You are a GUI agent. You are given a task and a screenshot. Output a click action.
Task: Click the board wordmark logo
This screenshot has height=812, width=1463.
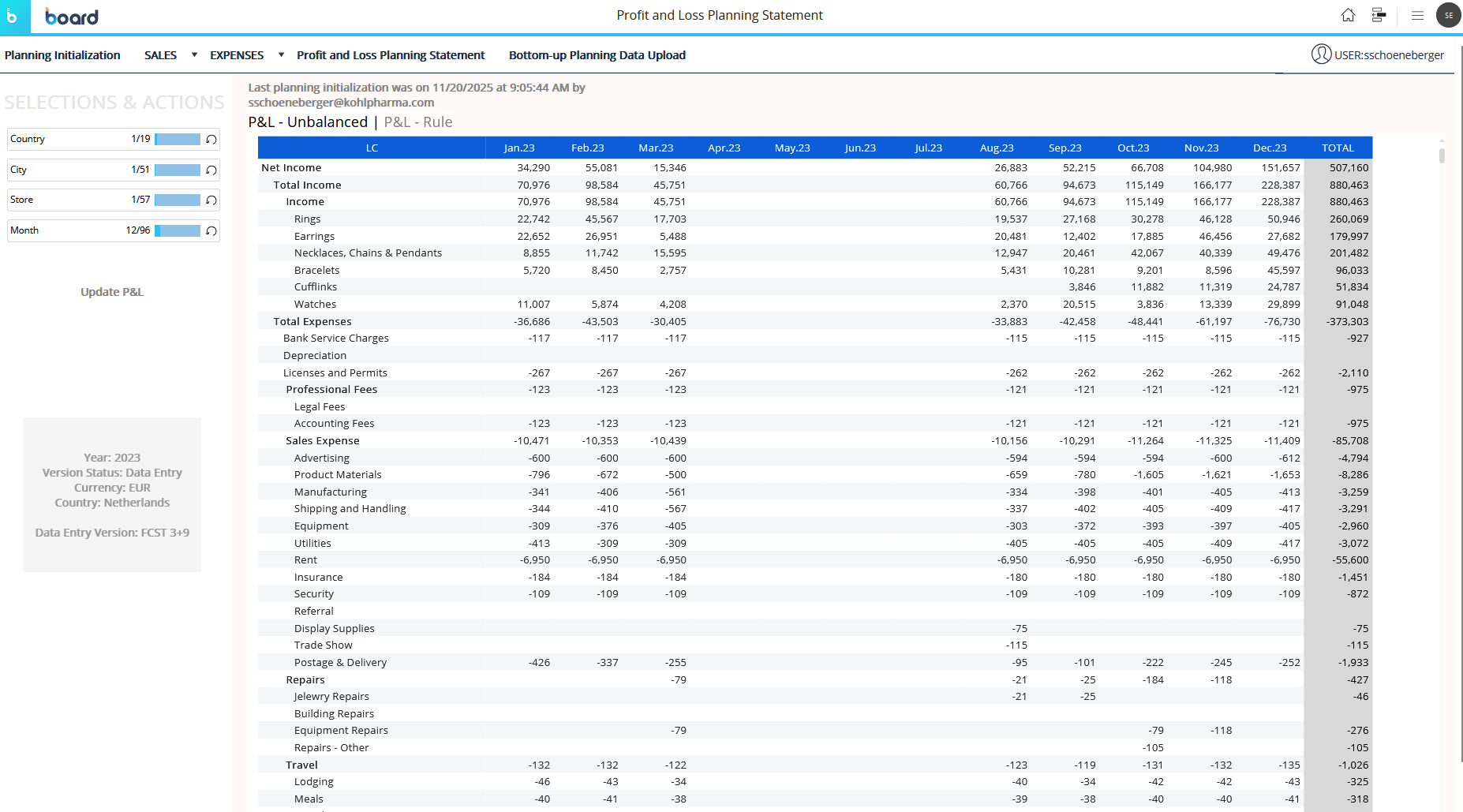(x=72, y=17)
